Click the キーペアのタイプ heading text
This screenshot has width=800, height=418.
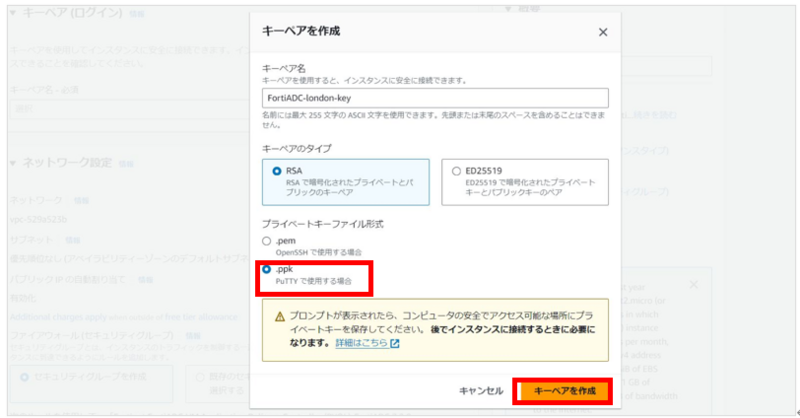tap(296, 149)
